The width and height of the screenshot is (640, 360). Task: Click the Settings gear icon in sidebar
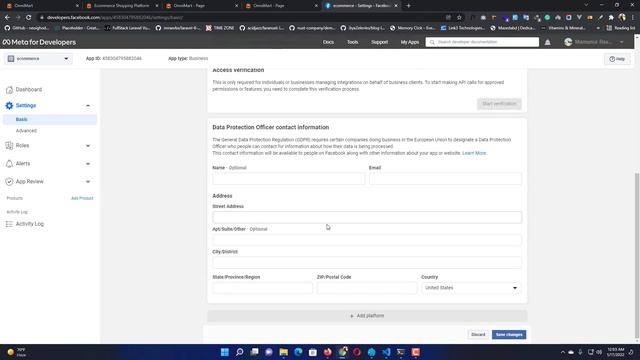click(x=9, y=105)
